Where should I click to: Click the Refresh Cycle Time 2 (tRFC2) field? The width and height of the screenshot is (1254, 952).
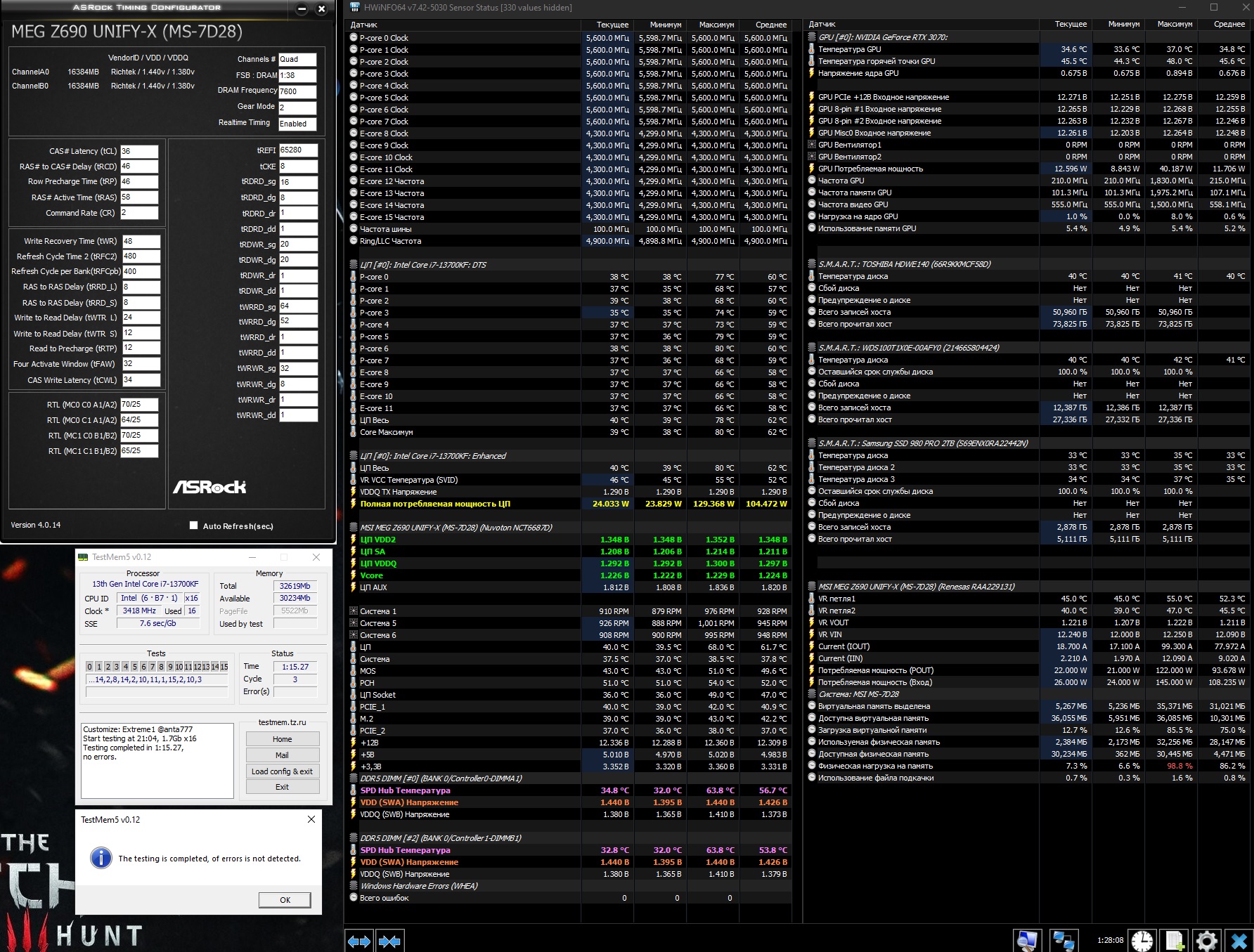coord(141,256)
